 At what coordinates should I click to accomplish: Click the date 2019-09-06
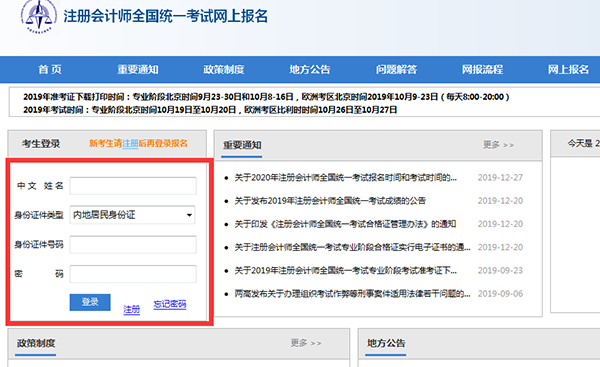(500, 294)
